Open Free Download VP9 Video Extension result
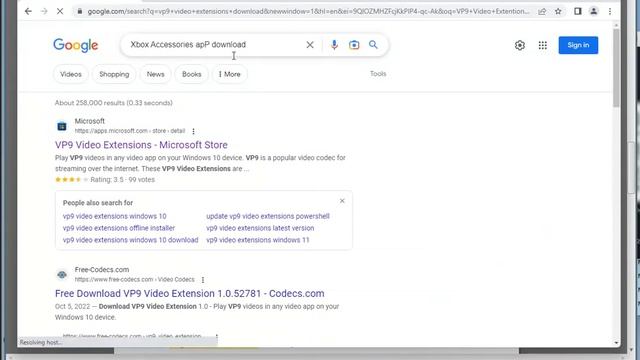640x360 pixels. point(190,293)
